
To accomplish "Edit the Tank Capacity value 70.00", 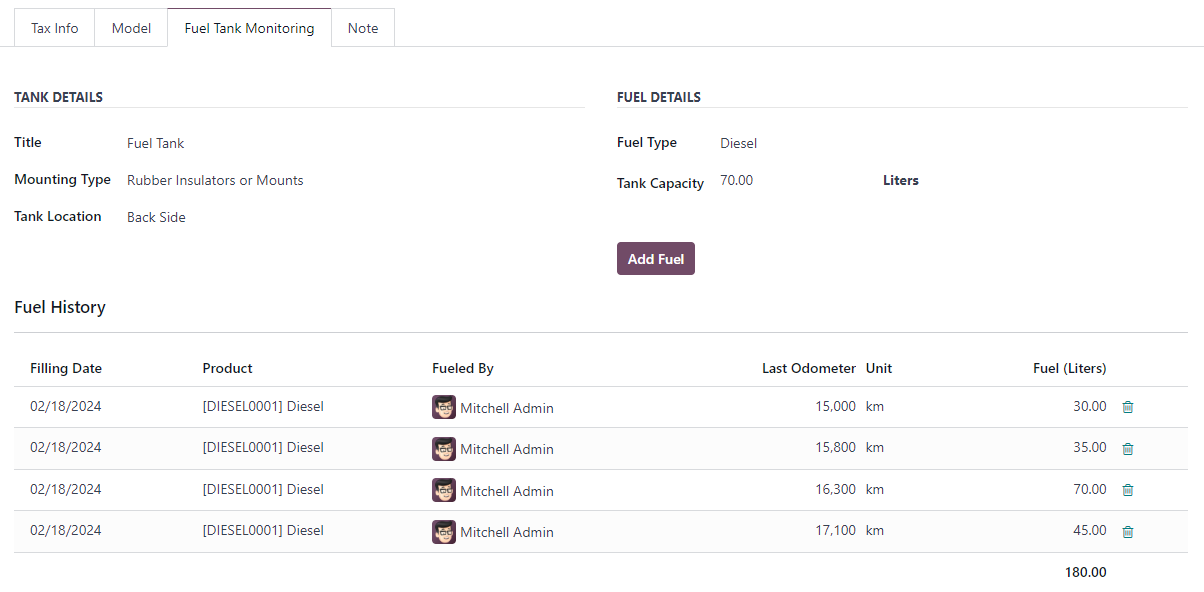I will [737, 180].
